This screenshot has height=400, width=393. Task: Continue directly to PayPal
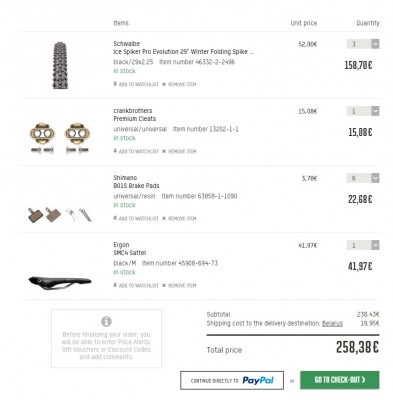point(232,380)
